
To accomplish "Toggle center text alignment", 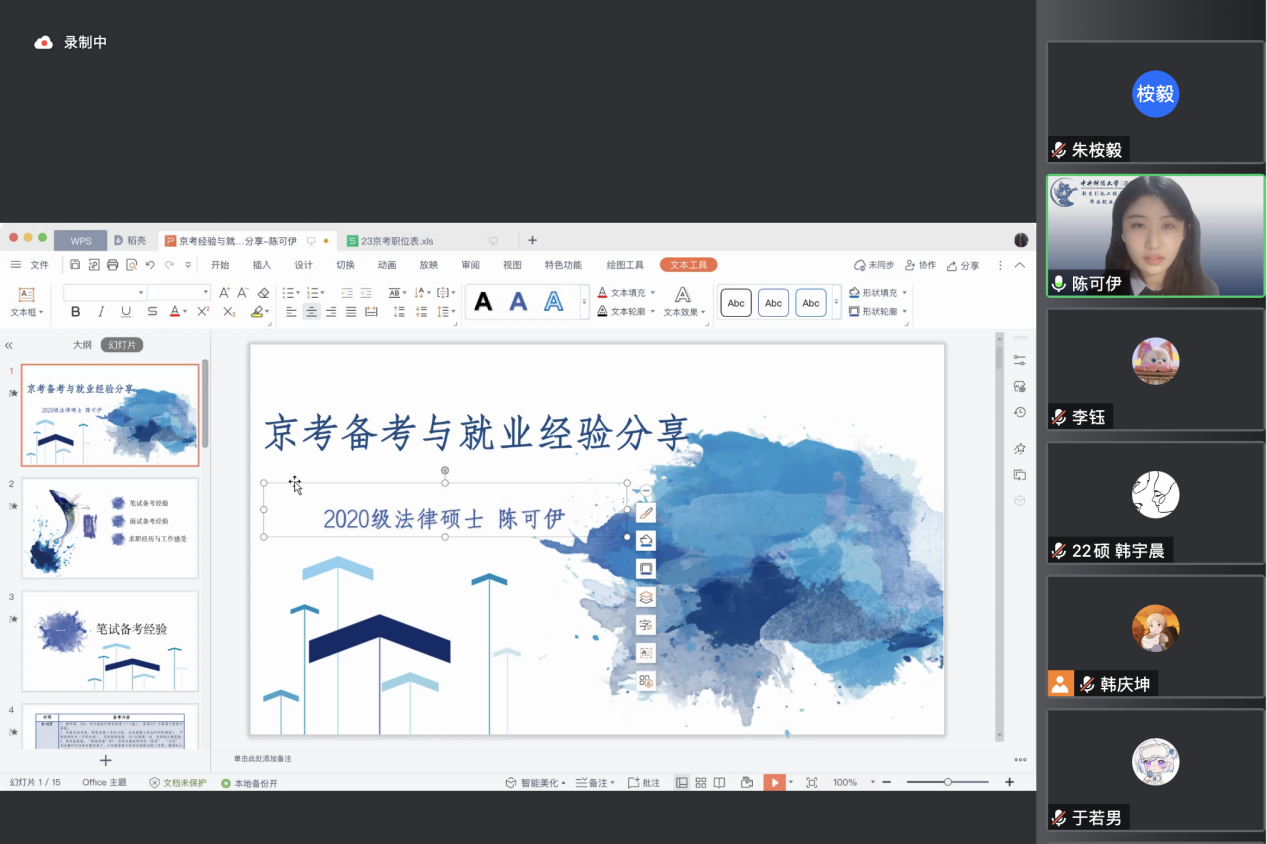I will [311, 312].
